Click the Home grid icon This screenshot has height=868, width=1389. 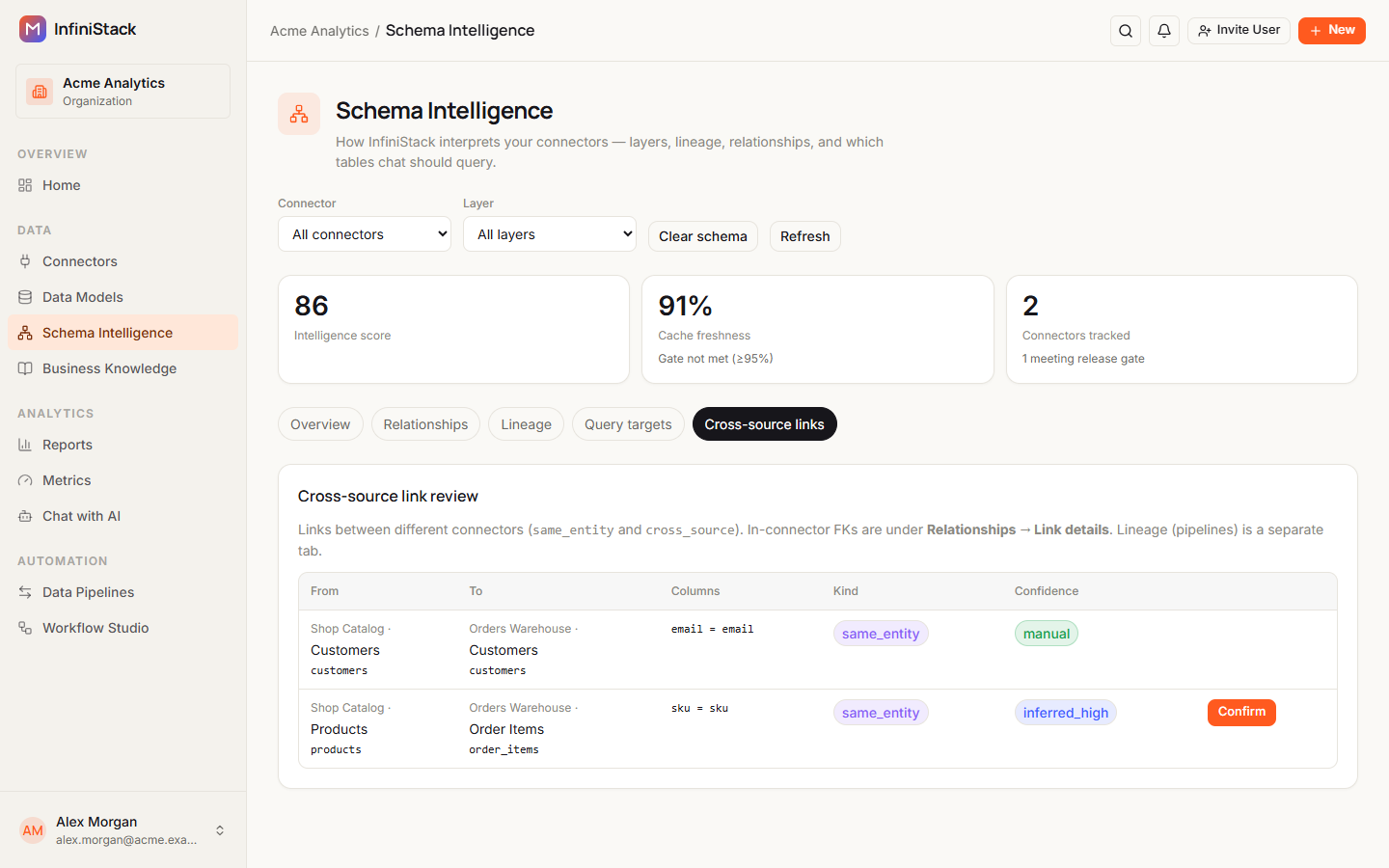tap(25, 185)
